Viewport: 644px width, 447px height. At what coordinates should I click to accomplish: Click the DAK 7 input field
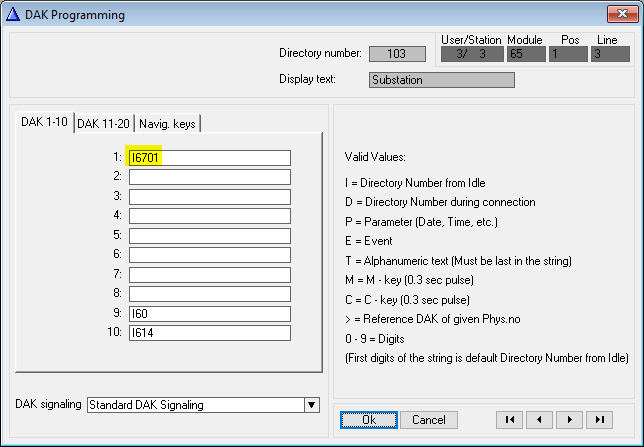[210, 275]
